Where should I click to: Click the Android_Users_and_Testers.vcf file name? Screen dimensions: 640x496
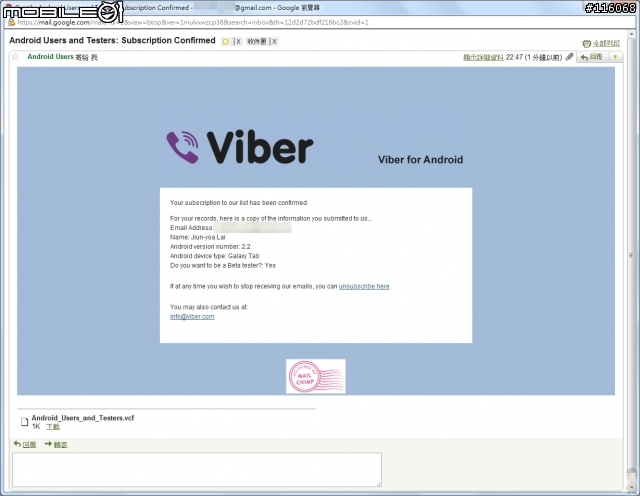pyautogui.click(x=83, y=418)
